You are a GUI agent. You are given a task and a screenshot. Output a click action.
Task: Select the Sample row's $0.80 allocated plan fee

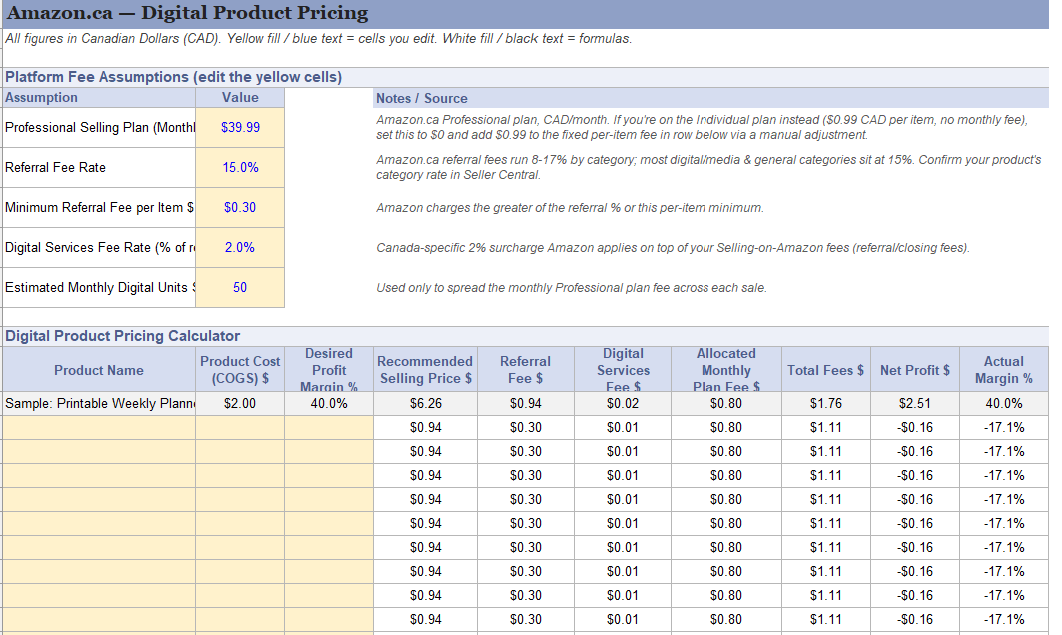(x=726, y=403)
